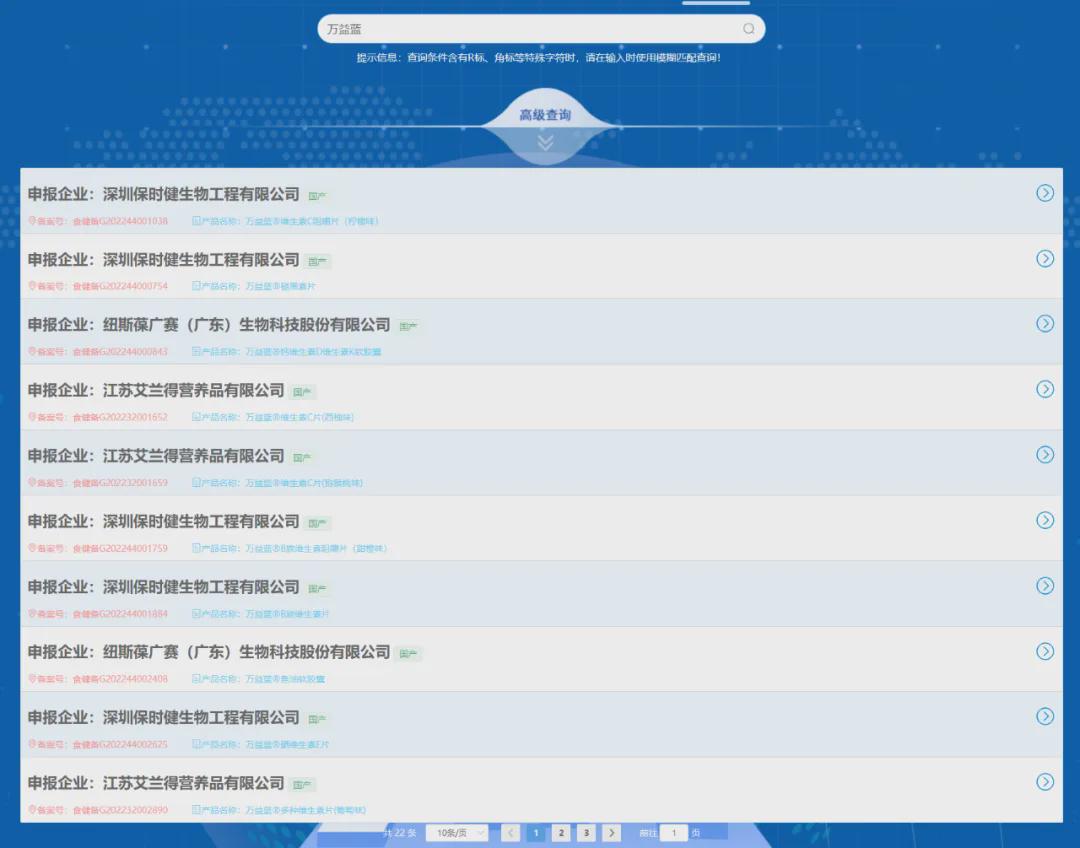Open details arrow for record G202244000754

pyautogui.click(x=1045, y=259)
